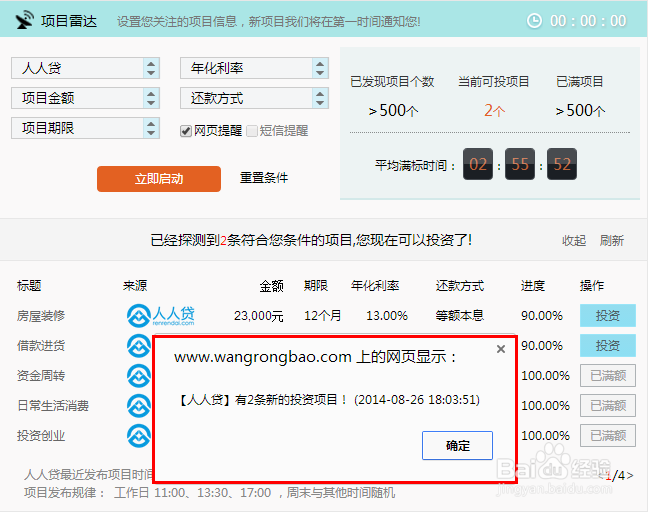
Task: Enable the 短信提醒 checkbox
Action: click(x=251, y=131)
